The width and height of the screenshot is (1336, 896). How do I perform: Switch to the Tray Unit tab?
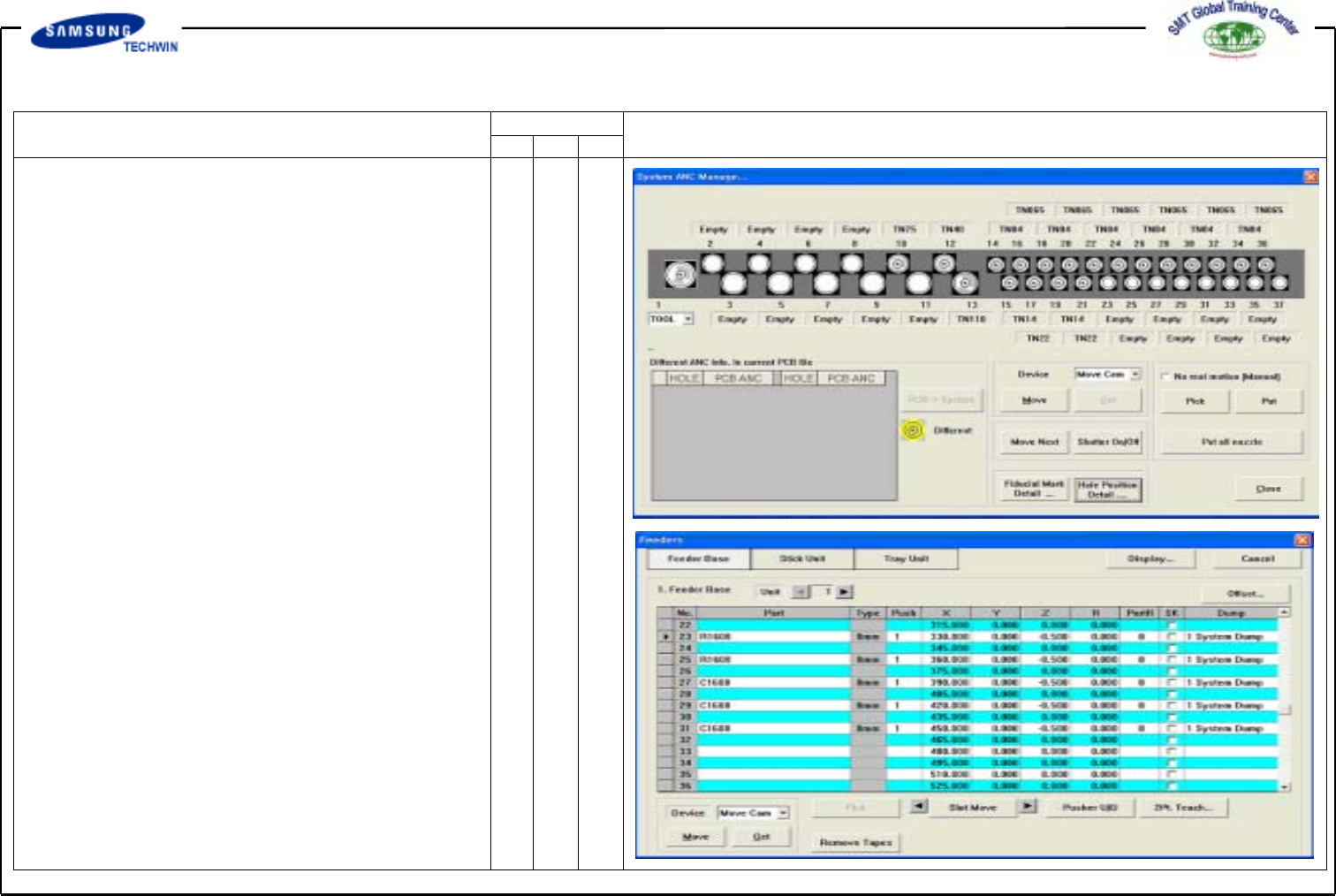click(906, 558)
